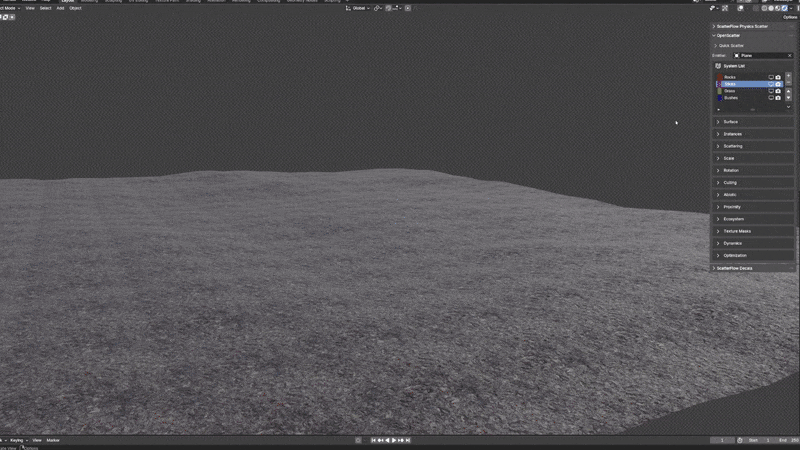
Task: Toggle the preview range clock icon
Action: point(740,440)
